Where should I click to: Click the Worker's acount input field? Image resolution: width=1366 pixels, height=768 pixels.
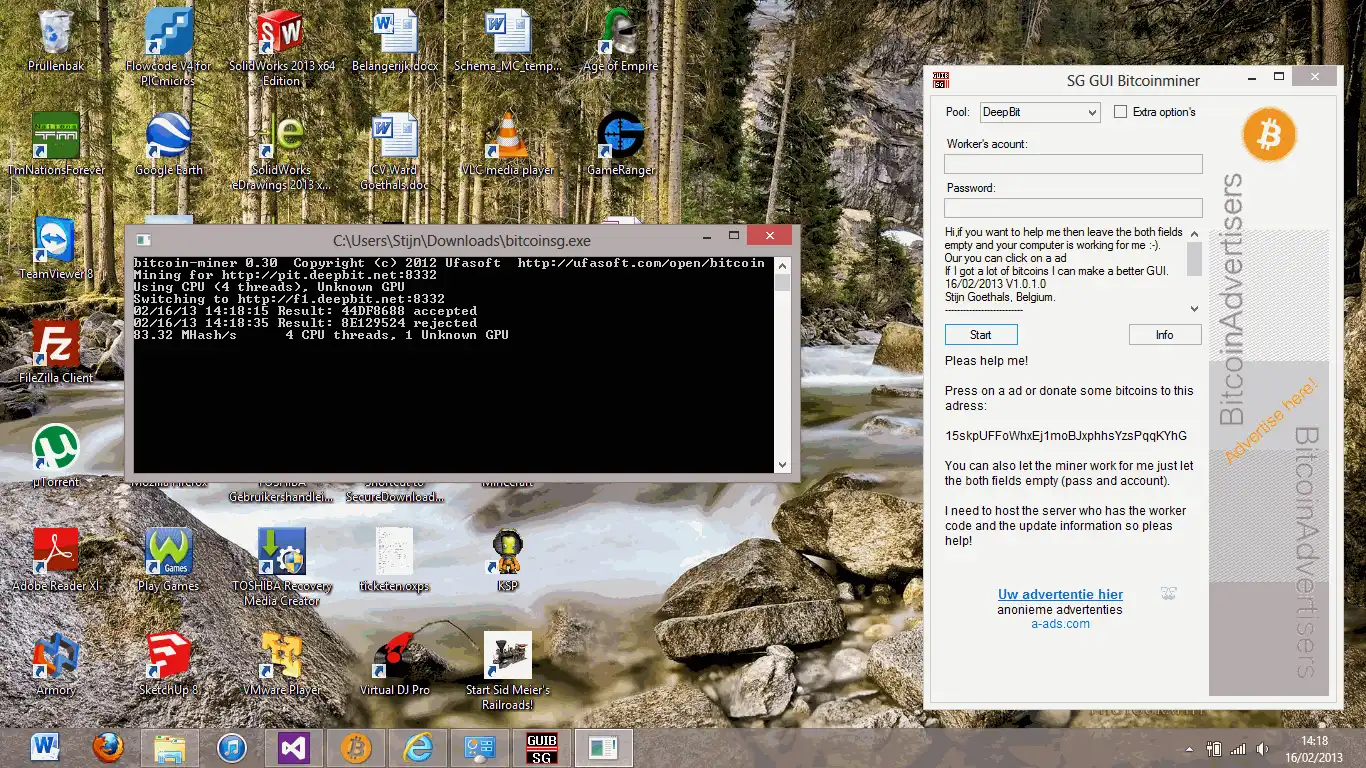(x=1073, y=164)
